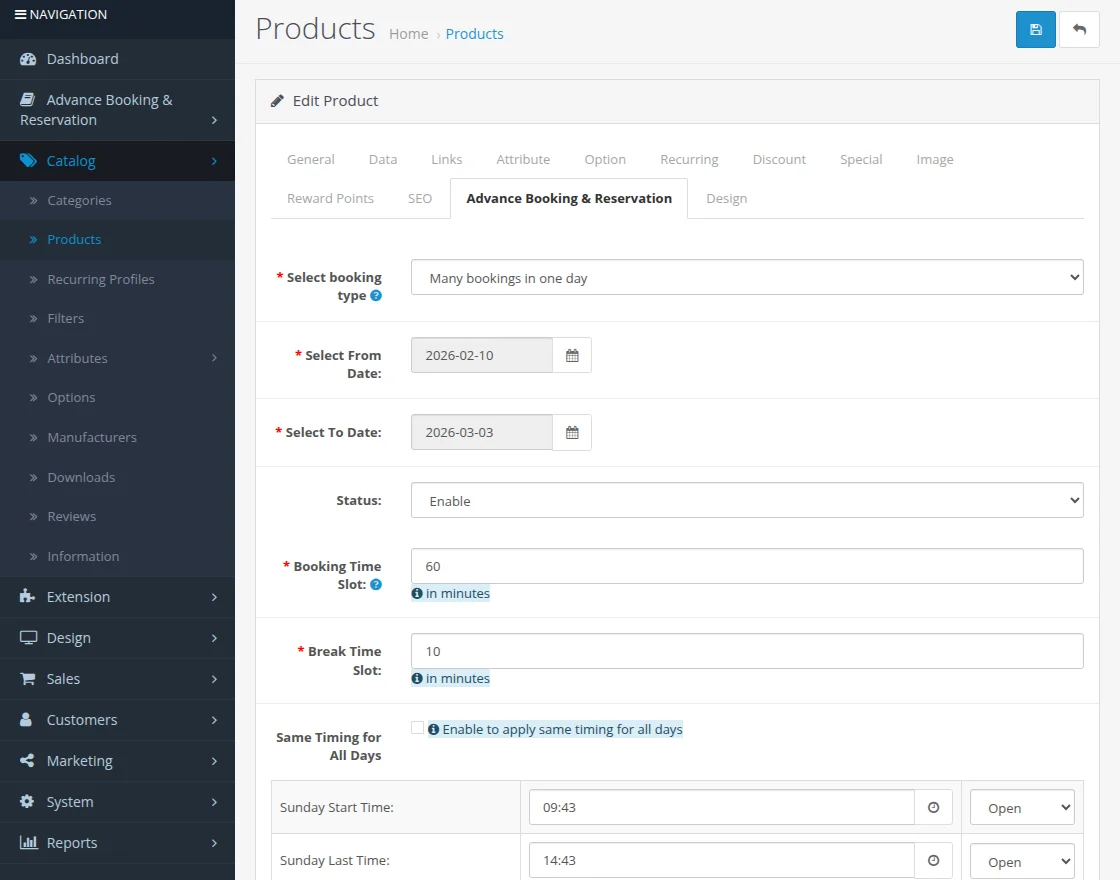Viewport: 1120px width, 880px height.
Task: Open Sunday Start Time Open/Close dropdown
Action: pos(1021,808)
